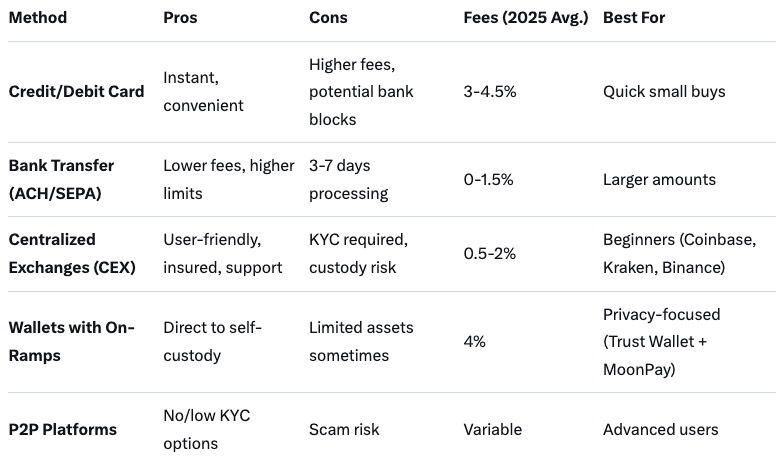Select the P2P Platforms row label
This screenshot has height=458, width=778.
tap(62, 429)
